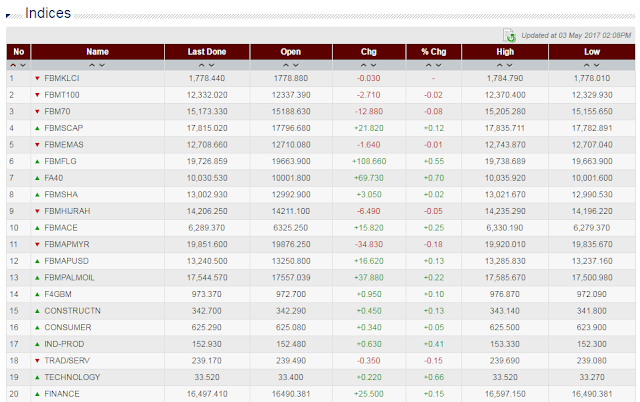The image size is (640, 402).
Task: Click the red down arrow beside TRAD/SERV
Action: [37, 361]
